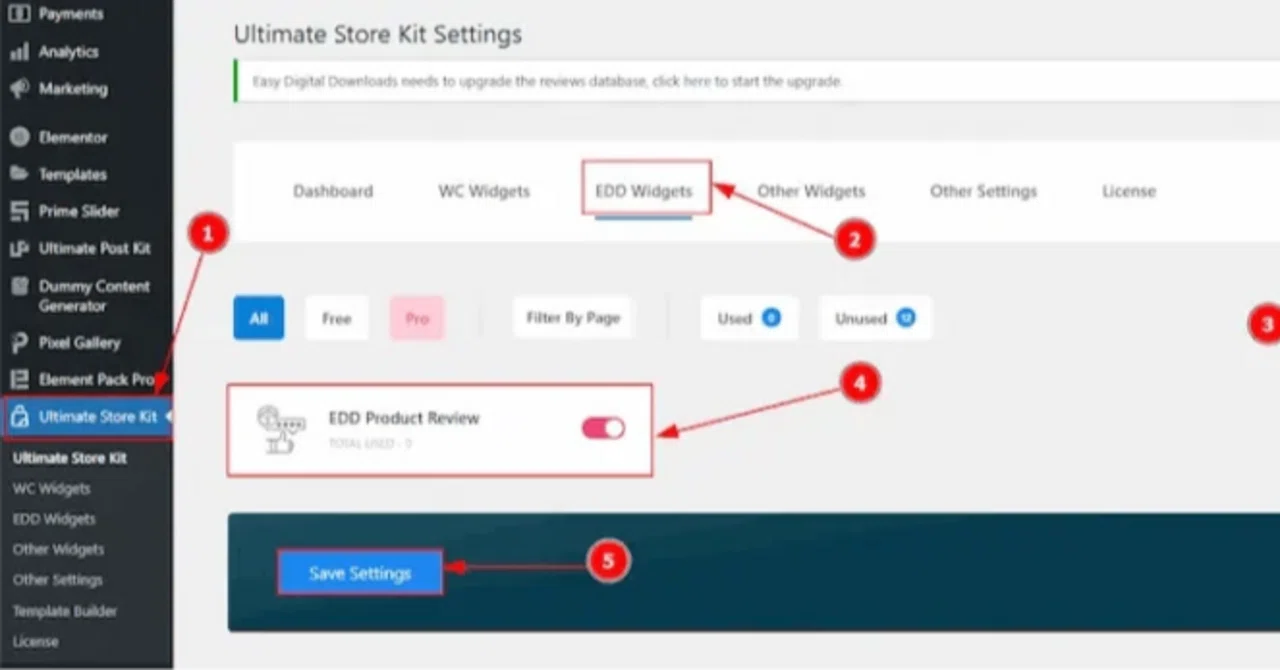Toggle the EDD Product Review switch
This screenshot has width=1280, height=670.
[x=603, y=428]
